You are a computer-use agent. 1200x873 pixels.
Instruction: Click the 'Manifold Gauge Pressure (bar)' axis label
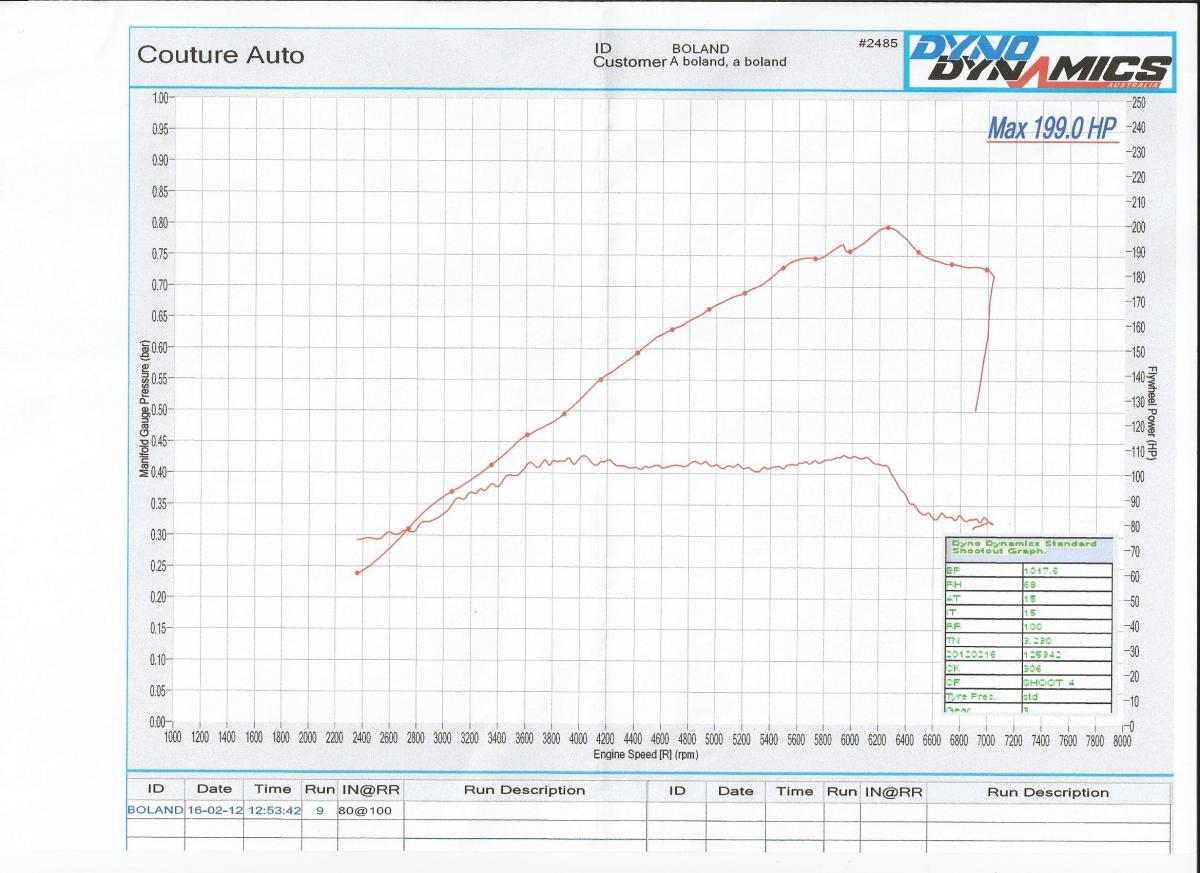[145, 409]
